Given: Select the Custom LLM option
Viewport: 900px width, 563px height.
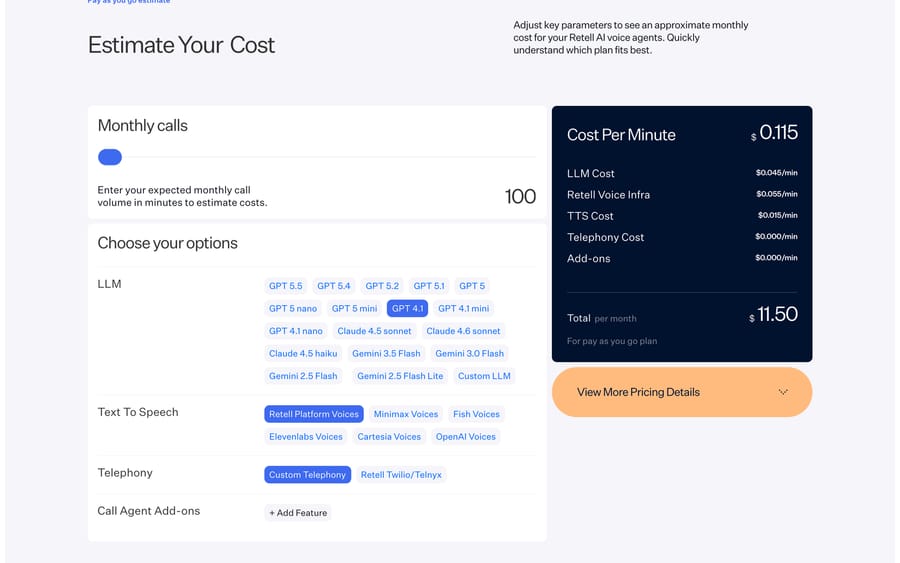Looking at the screenshot, I should tap(484, 376).
